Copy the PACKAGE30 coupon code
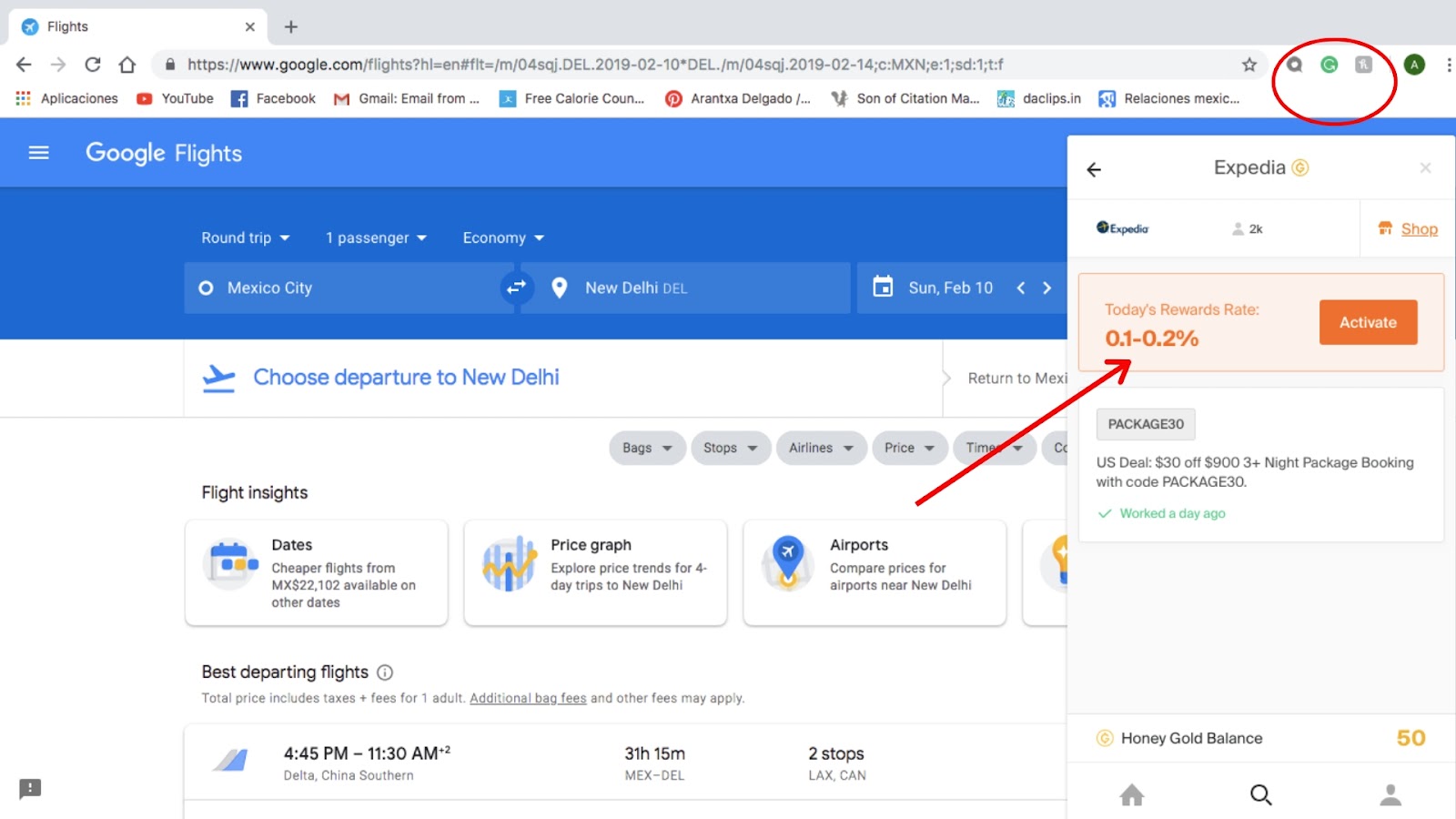The height and width of the screenshot is (819, 1456). pyautogui.click(x=1146, y=424)
